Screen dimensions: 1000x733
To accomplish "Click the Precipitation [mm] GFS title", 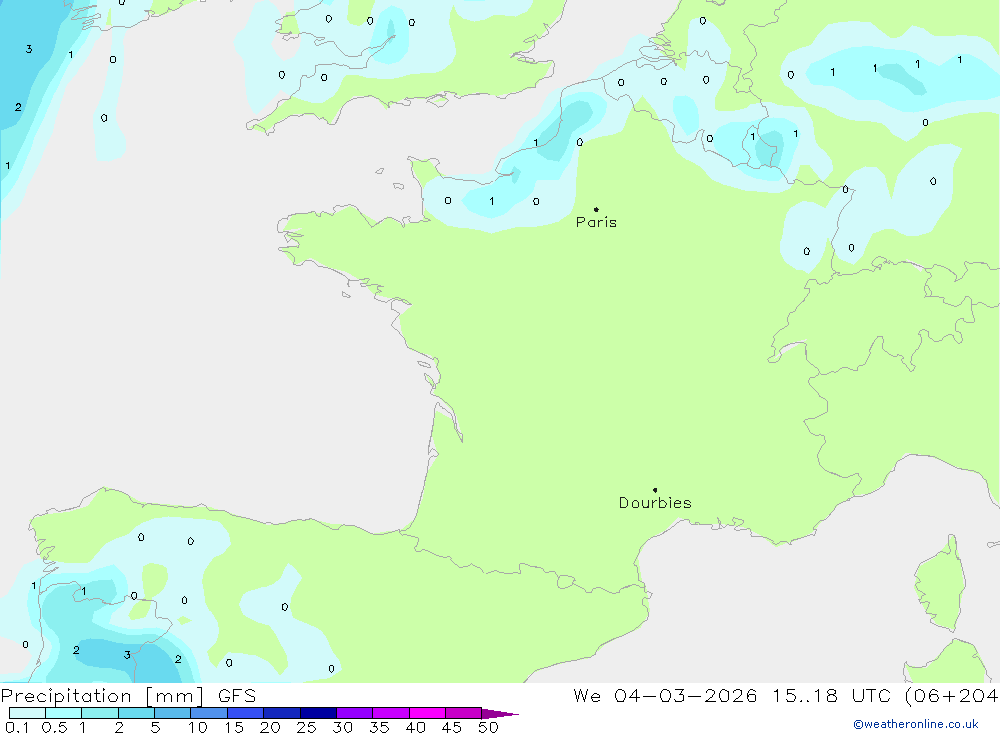I will (x=128, y=695).
